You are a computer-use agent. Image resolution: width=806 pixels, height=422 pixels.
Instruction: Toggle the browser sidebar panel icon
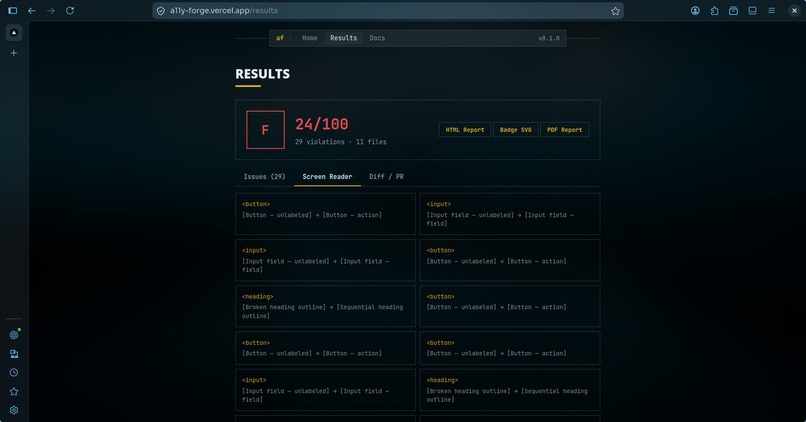coord(13,11)
